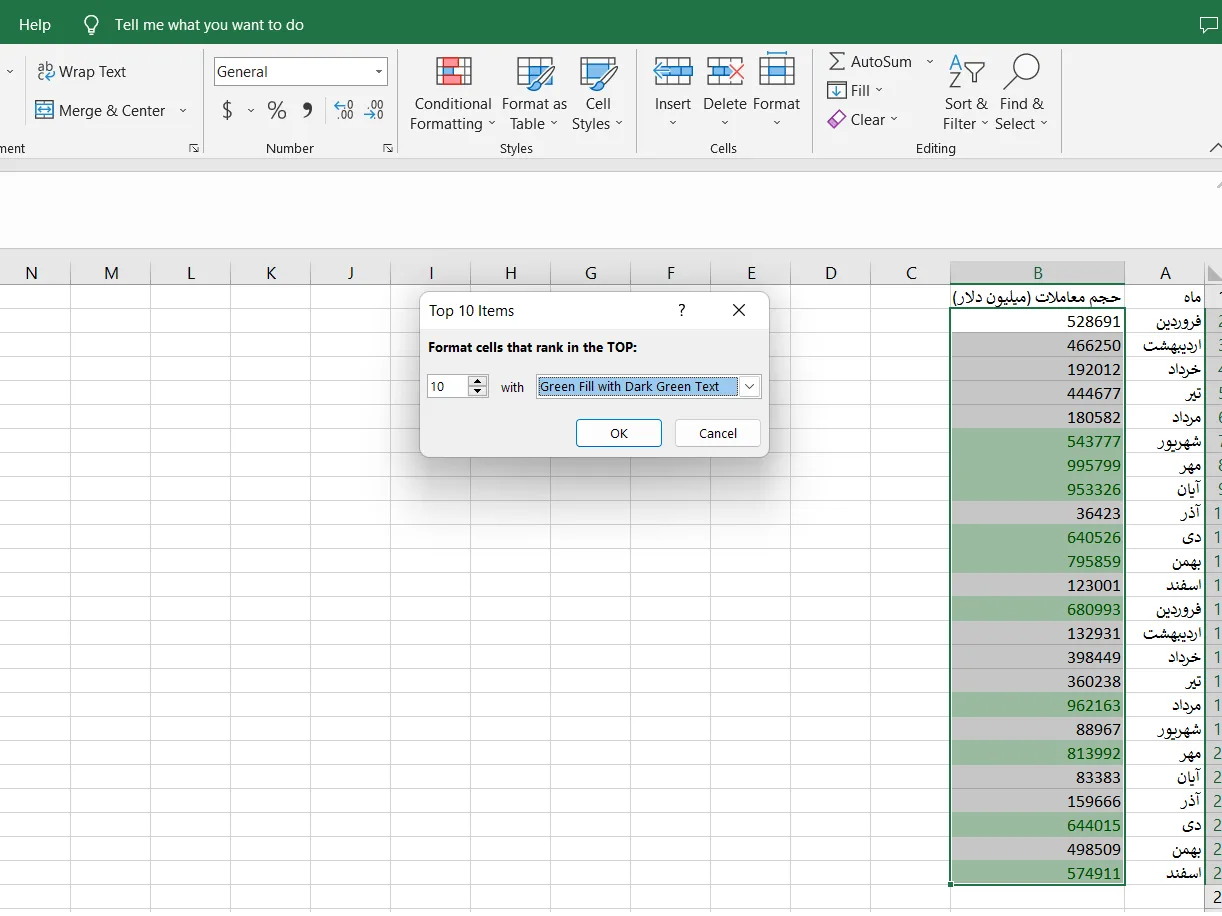This screenshot has width=1222, height=916.
Task: Select column A header
Action: [1165, 273]
